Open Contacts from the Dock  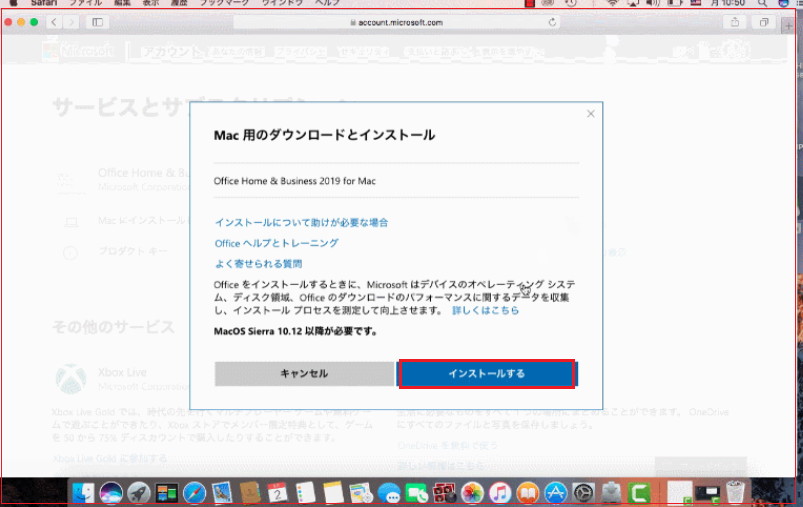click(250, 493)
